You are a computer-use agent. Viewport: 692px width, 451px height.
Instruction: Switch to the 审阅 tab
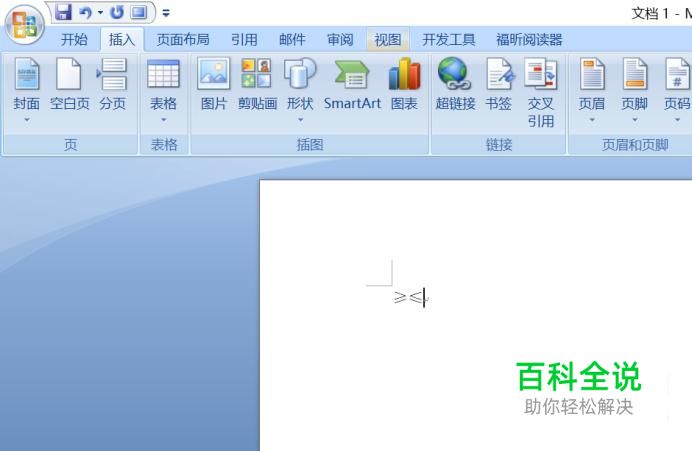(340, 40)
